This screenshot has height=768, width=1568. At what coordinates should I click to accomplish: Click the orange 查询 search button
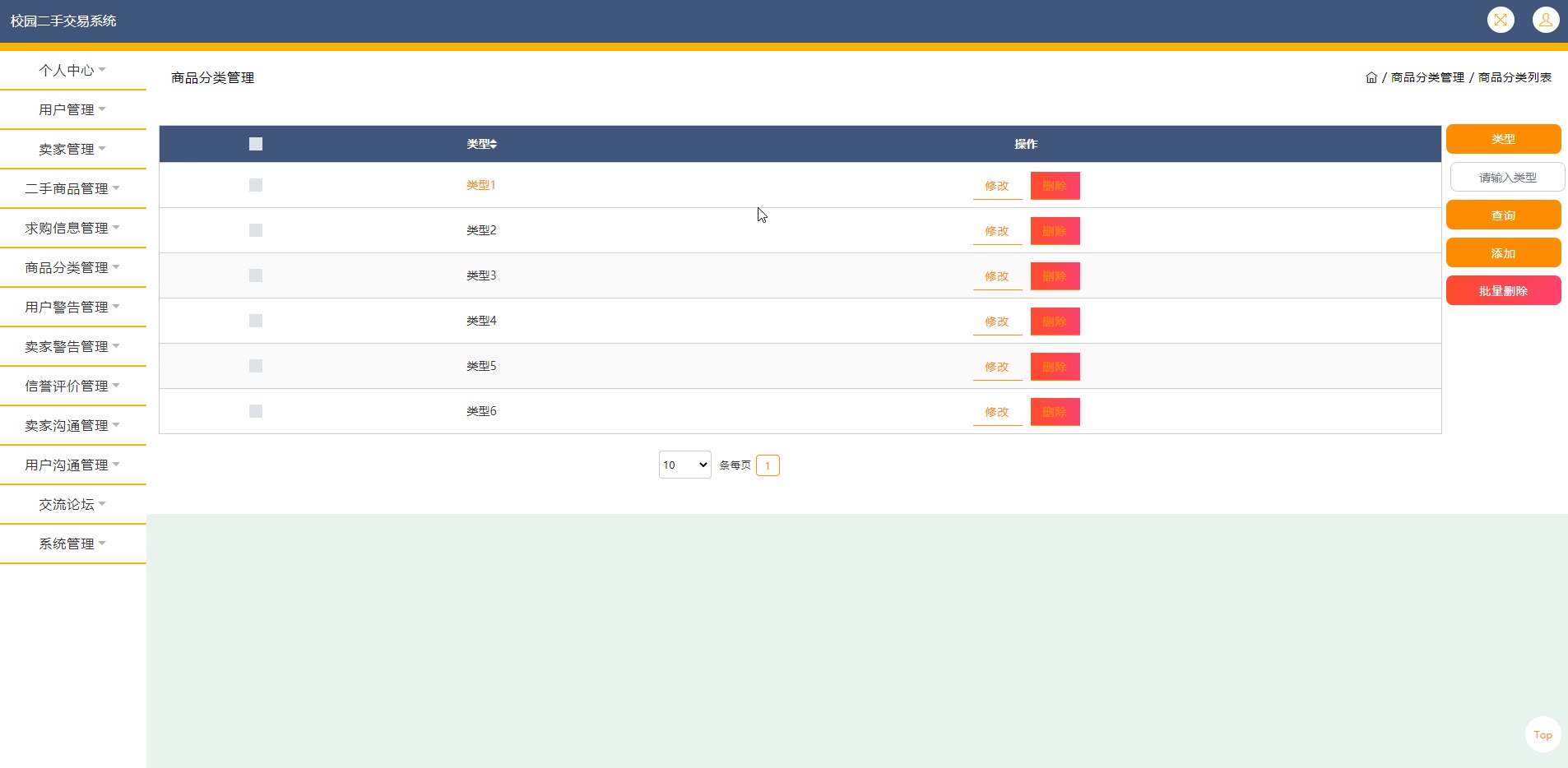[1503, 215]
